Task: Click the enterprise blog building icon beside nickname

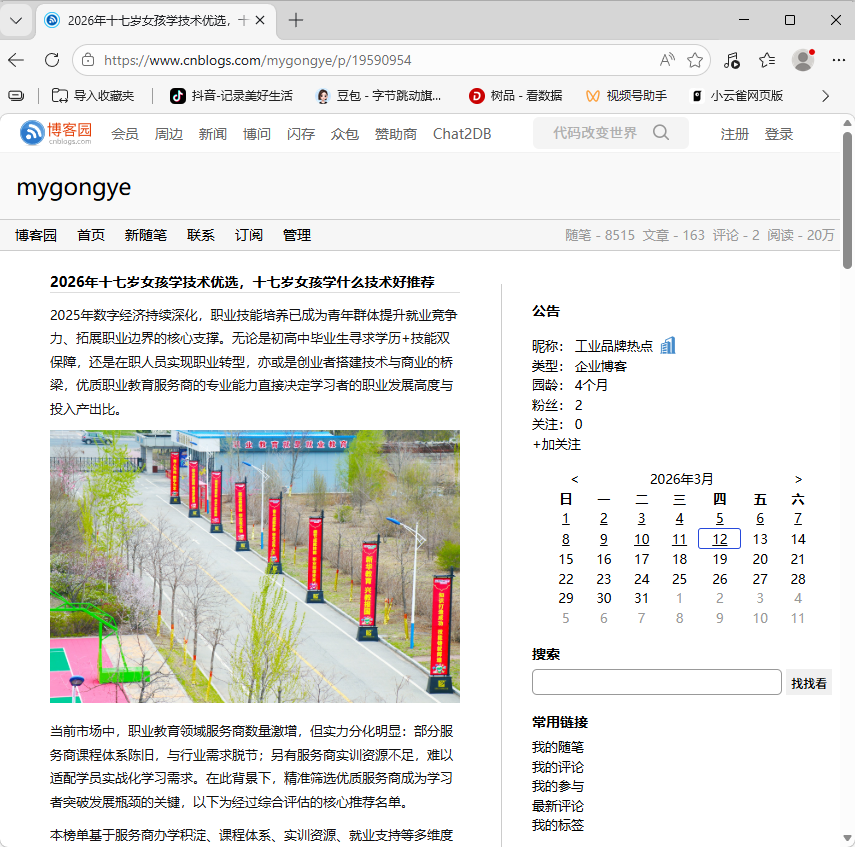Action: [x=668, y=345]
